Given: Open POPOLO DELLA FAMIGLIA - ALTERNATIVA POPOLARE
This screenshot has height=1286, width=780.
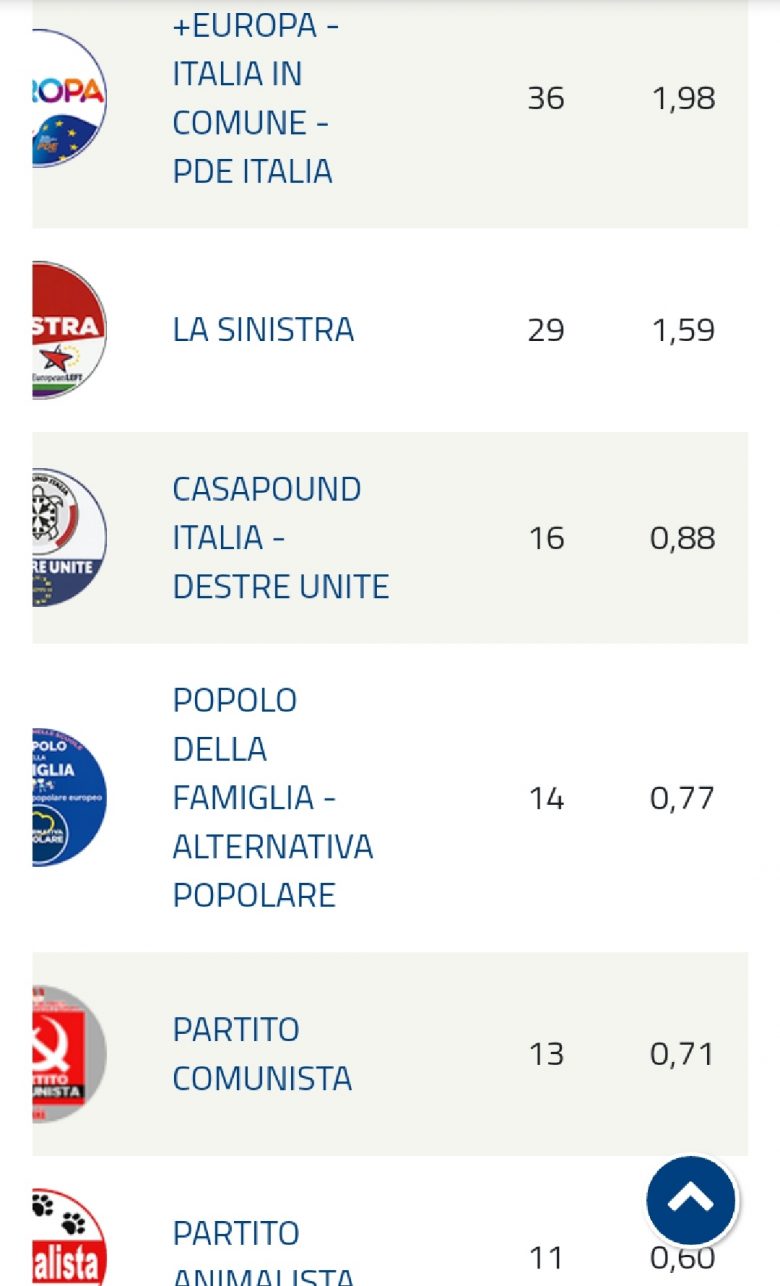Looking at the screenshot, I should point(272,798).
